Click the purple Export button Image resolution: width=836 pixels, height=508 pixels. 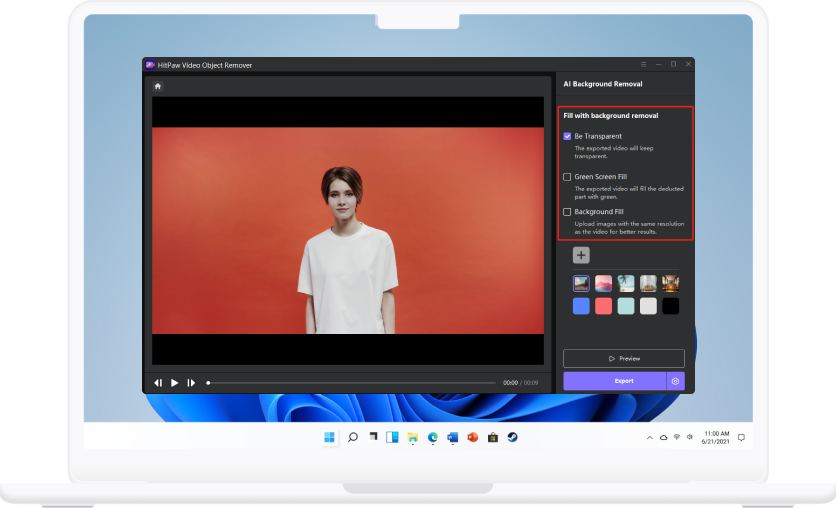coord(614,381)
